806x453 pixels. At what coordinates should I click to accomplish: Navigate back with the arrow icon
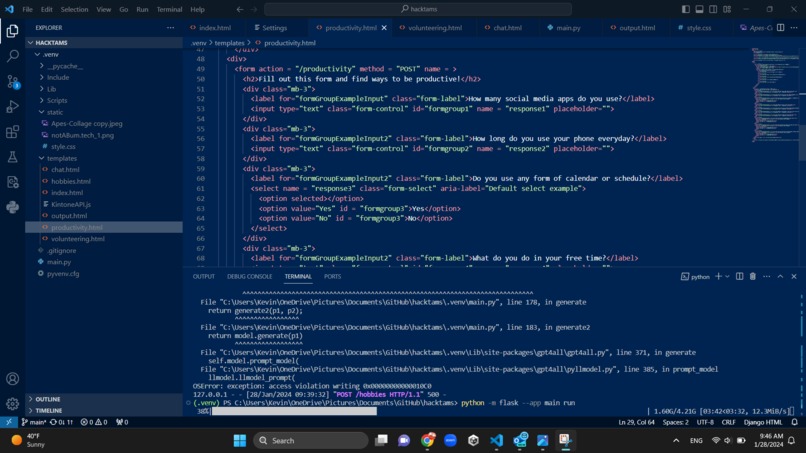pos(240,9)
